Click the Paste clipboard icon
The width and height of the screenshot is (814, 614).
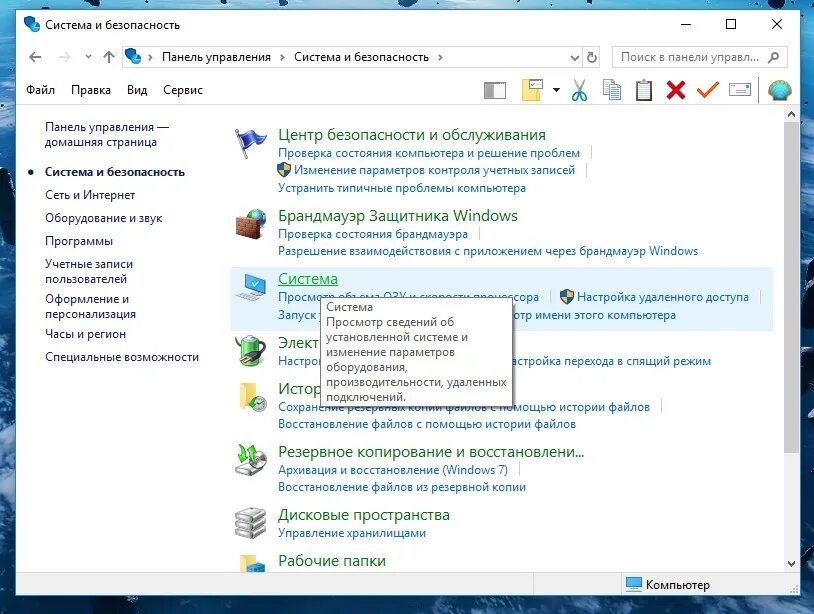pyautogui.click(x=644, y=90)
